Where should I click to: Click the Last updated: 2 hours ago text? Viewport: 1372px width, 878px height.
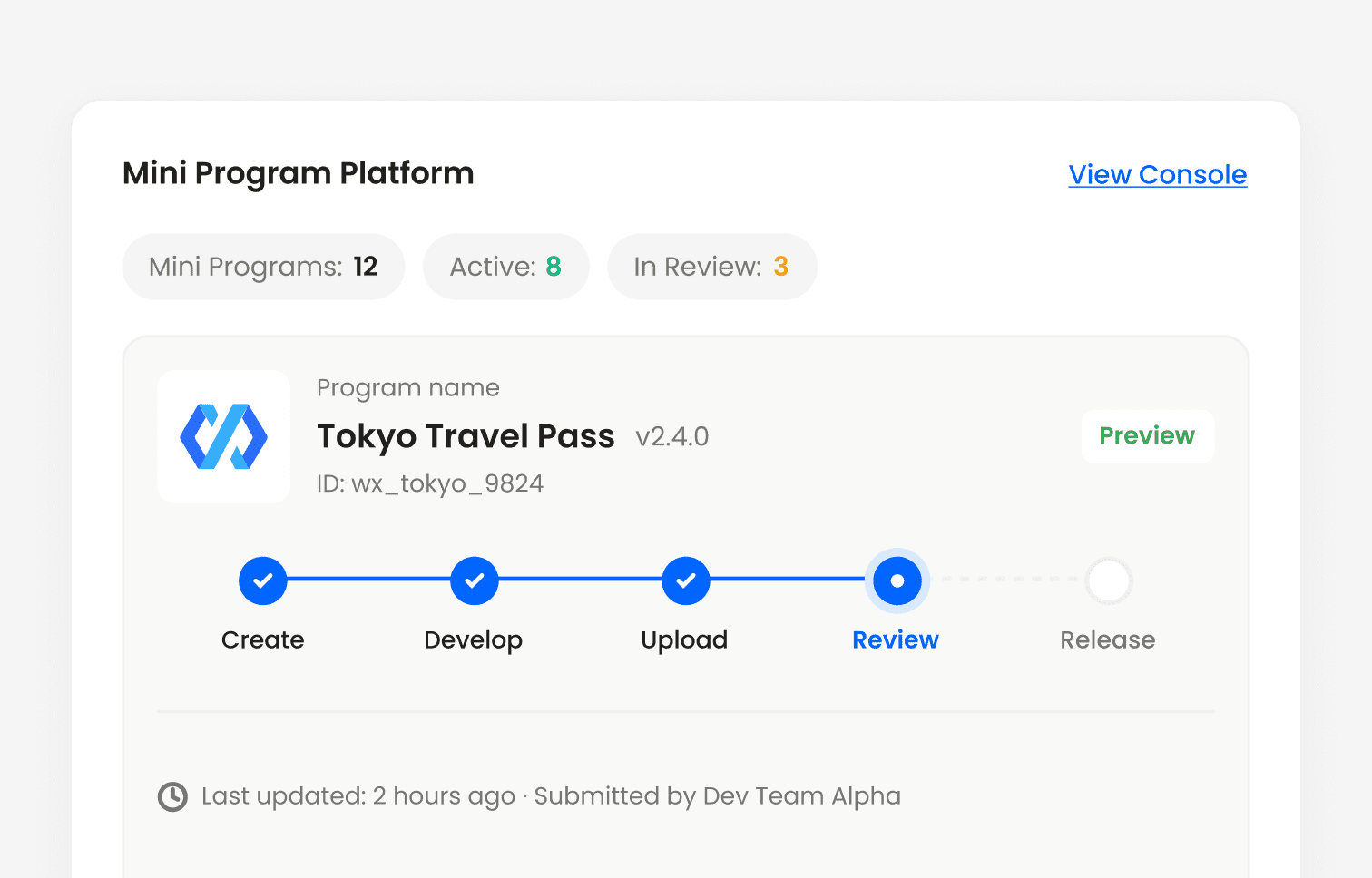click(x=358, y=796)
